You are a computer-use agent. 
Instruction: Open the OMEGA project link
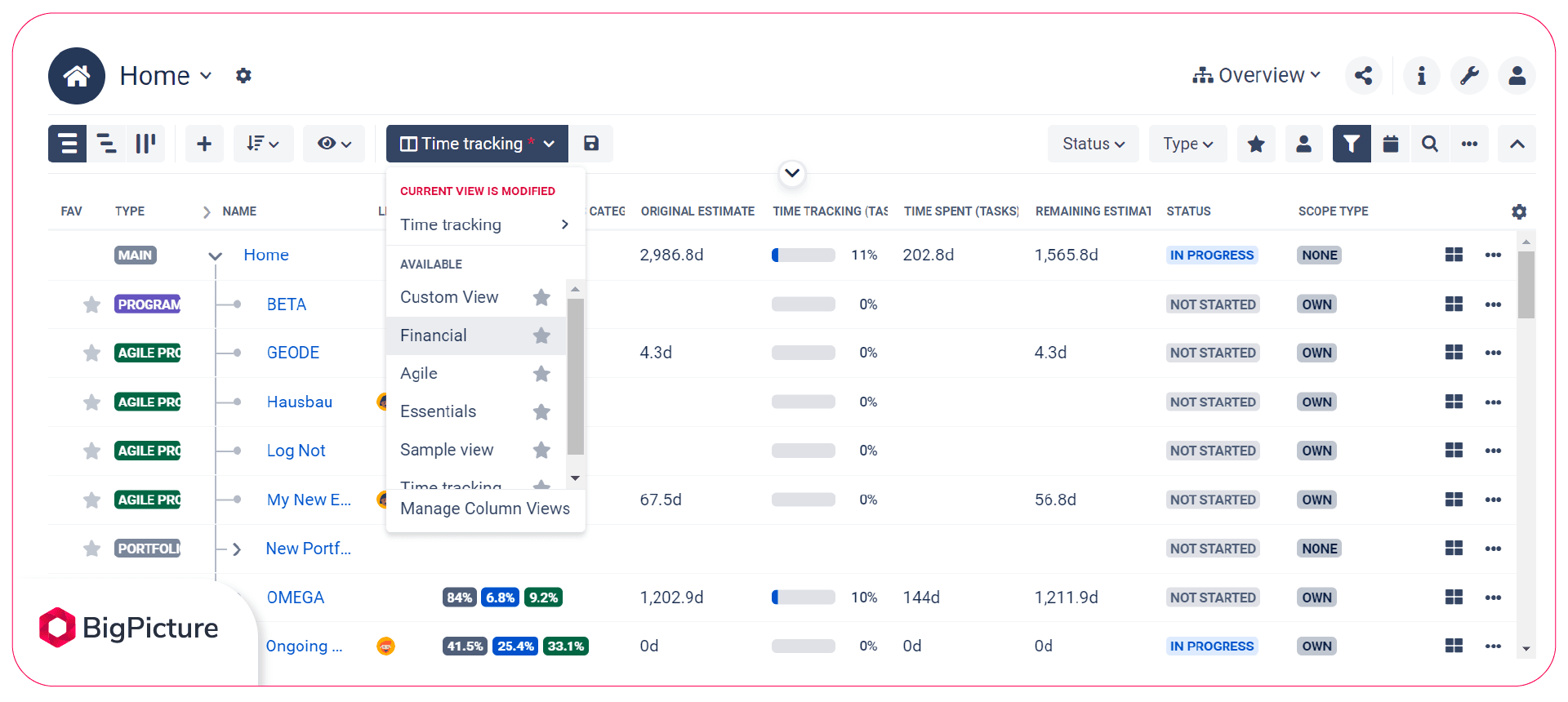point(296,598)
